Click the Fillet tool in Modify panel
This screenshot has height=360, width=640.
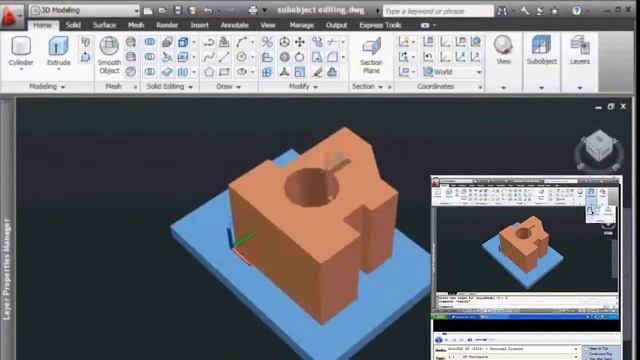pos(332,57)
